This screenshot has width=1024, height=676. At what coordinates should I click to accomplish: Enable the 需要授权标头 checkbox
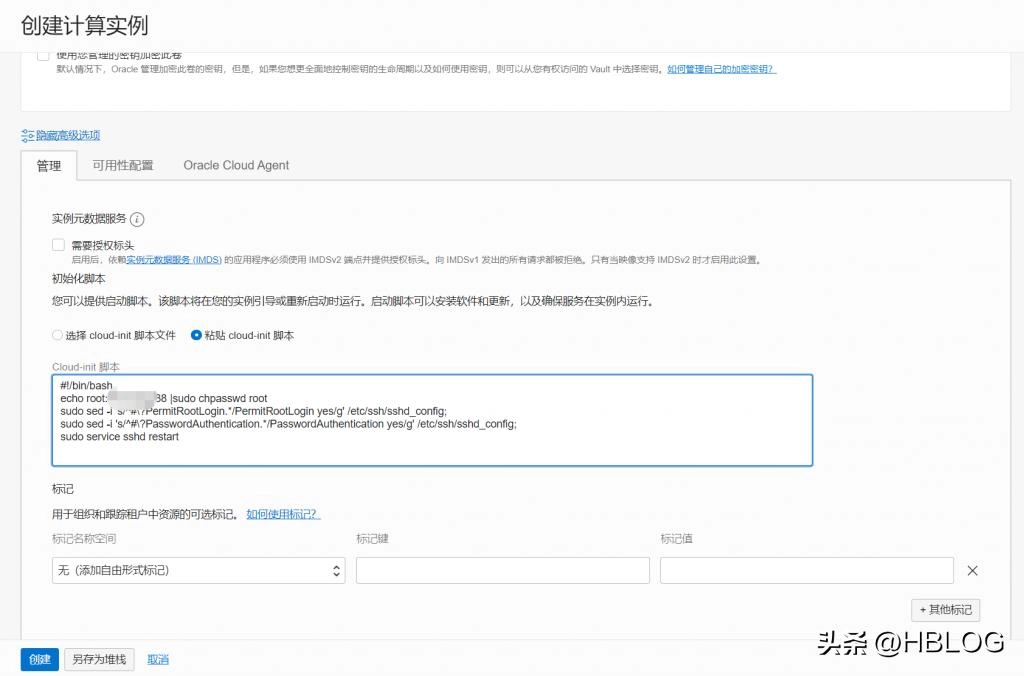click(x=58, y=245)
